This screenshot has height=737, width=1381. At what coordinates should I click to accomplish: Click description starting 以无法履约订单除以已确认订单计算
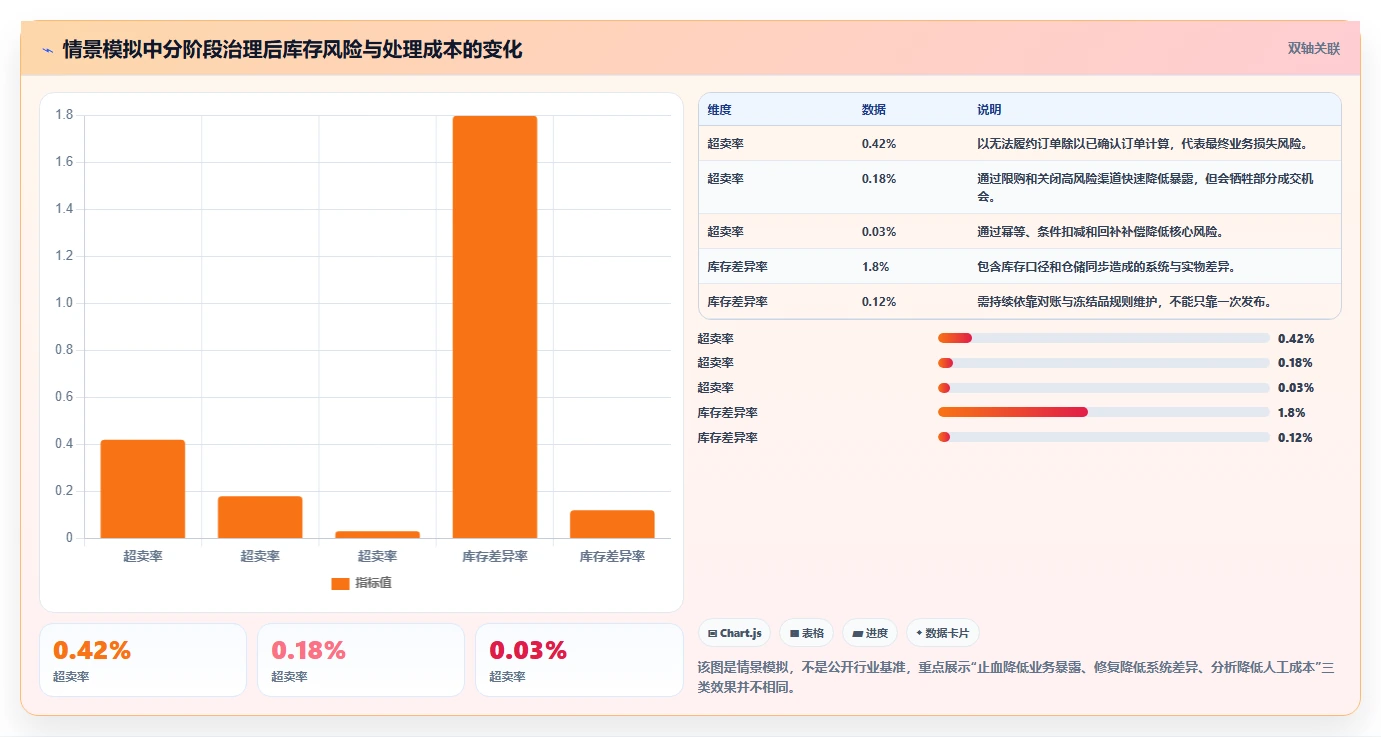coord(1143,144)
